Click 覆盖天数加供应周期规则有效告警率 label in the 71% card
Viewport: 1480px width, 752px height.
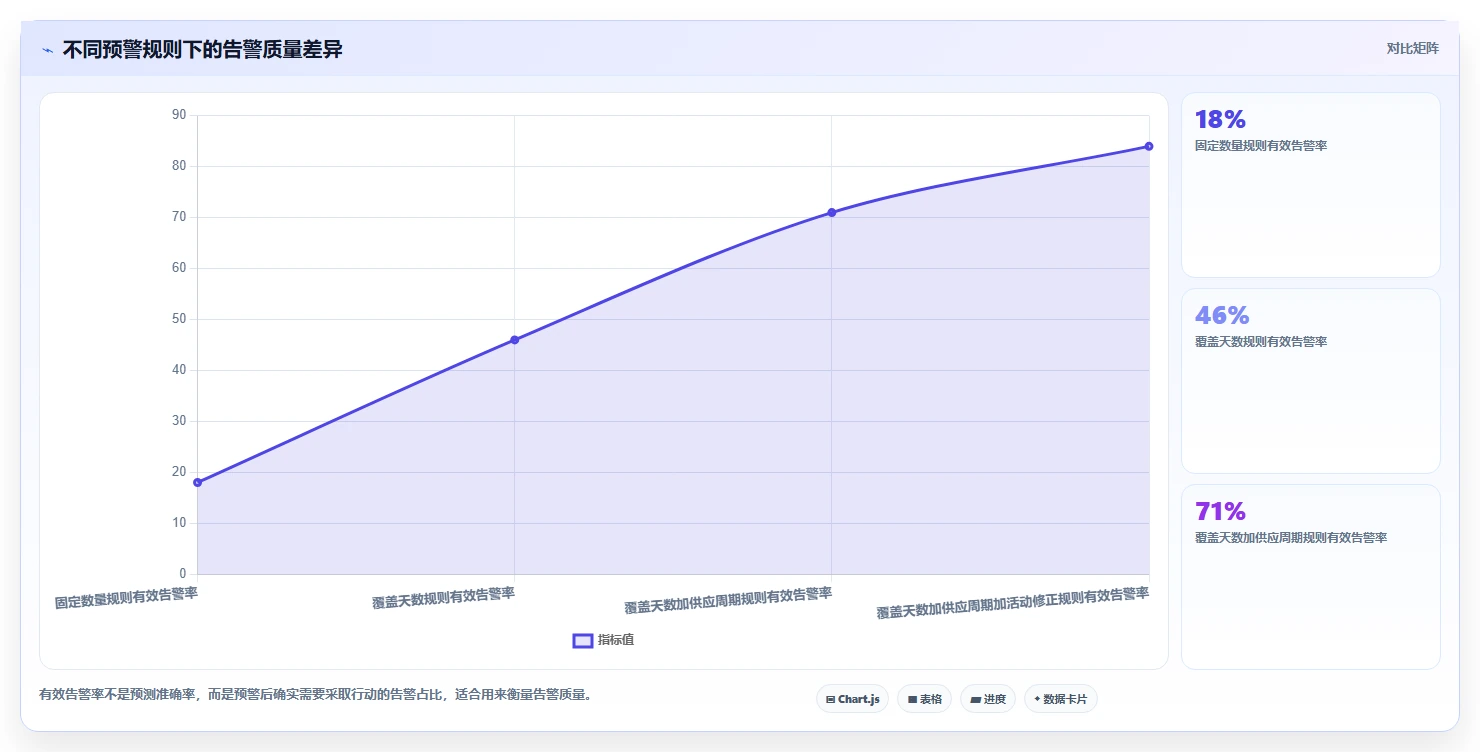[1291, 538]
